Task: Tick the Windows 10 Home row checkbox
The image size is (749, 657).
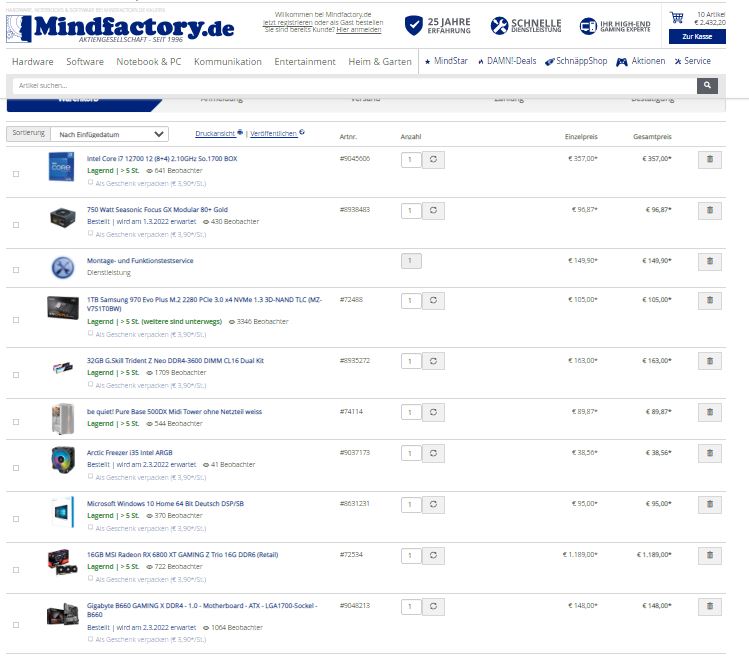Action: [x=16, y=519]
